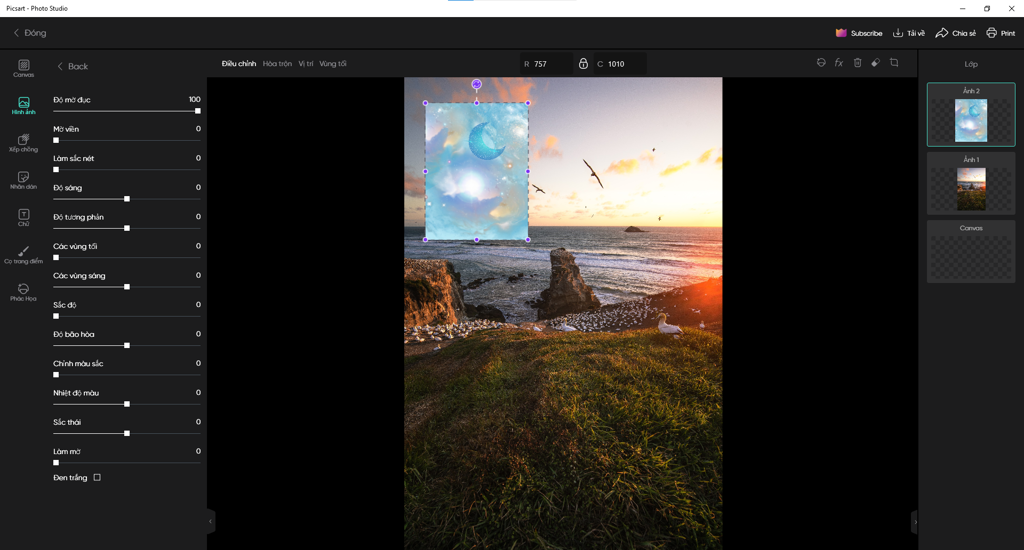The image size is (1024, 550).
Task: Click the top-left resize handle of moon image
Action: [426, 103]
